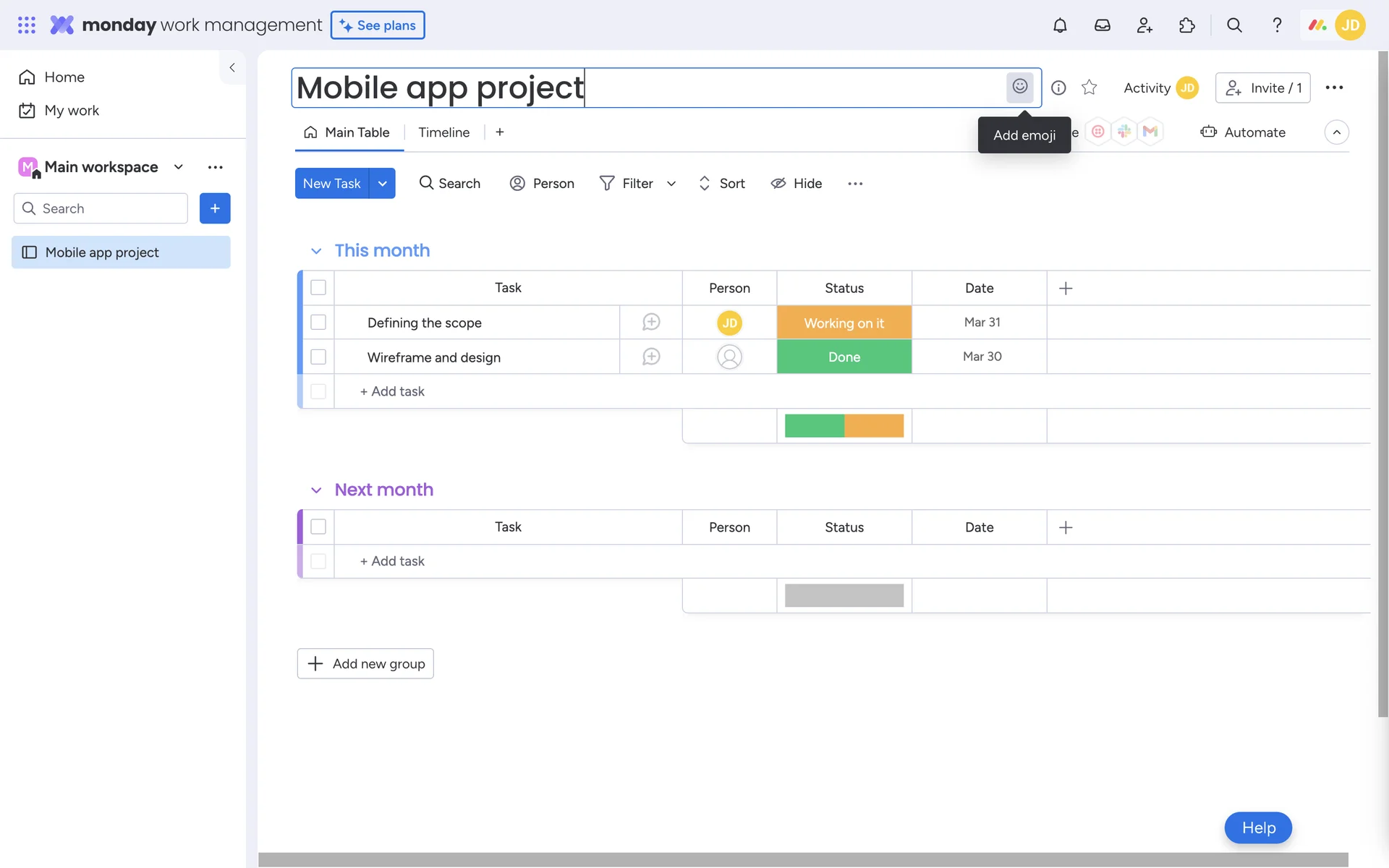
Task: Click Add new group button
Action: (365, 663)
